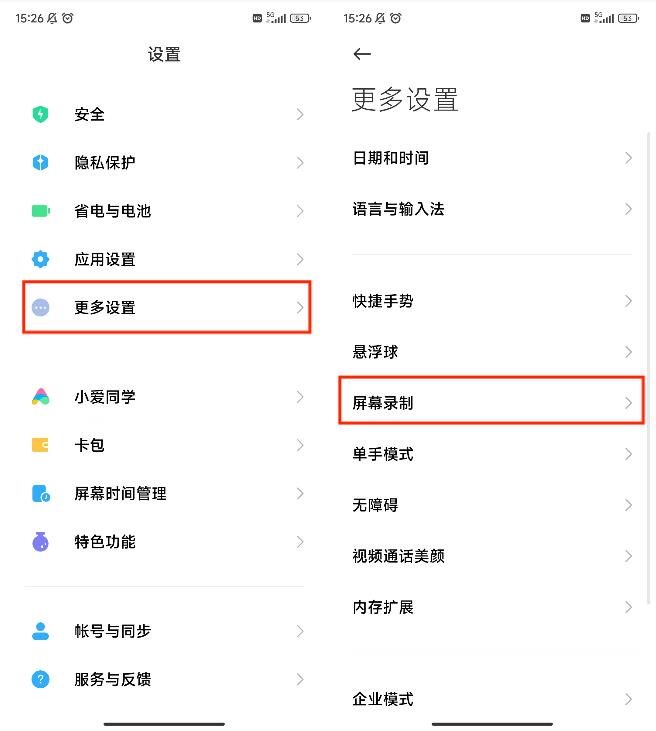Go back using the left arrow
656x731 pixels.
tap(362, 54)
